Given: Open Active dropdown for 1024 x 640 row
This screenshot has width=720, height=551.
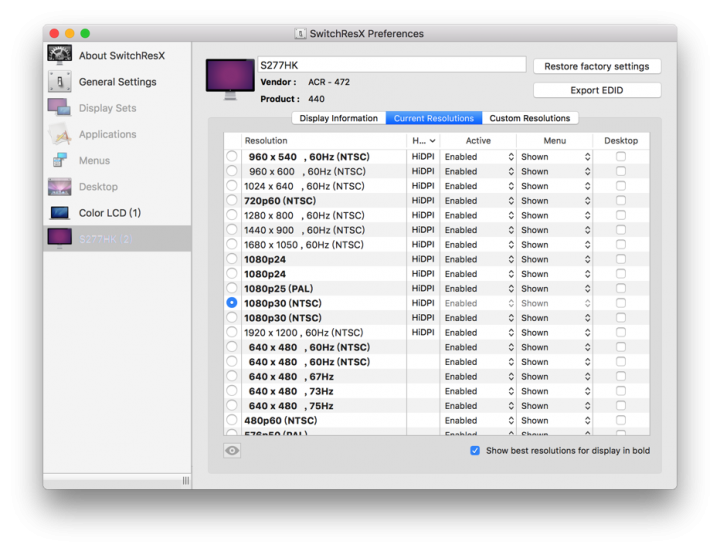Looking at the screenshot, I should click(478, 186).
